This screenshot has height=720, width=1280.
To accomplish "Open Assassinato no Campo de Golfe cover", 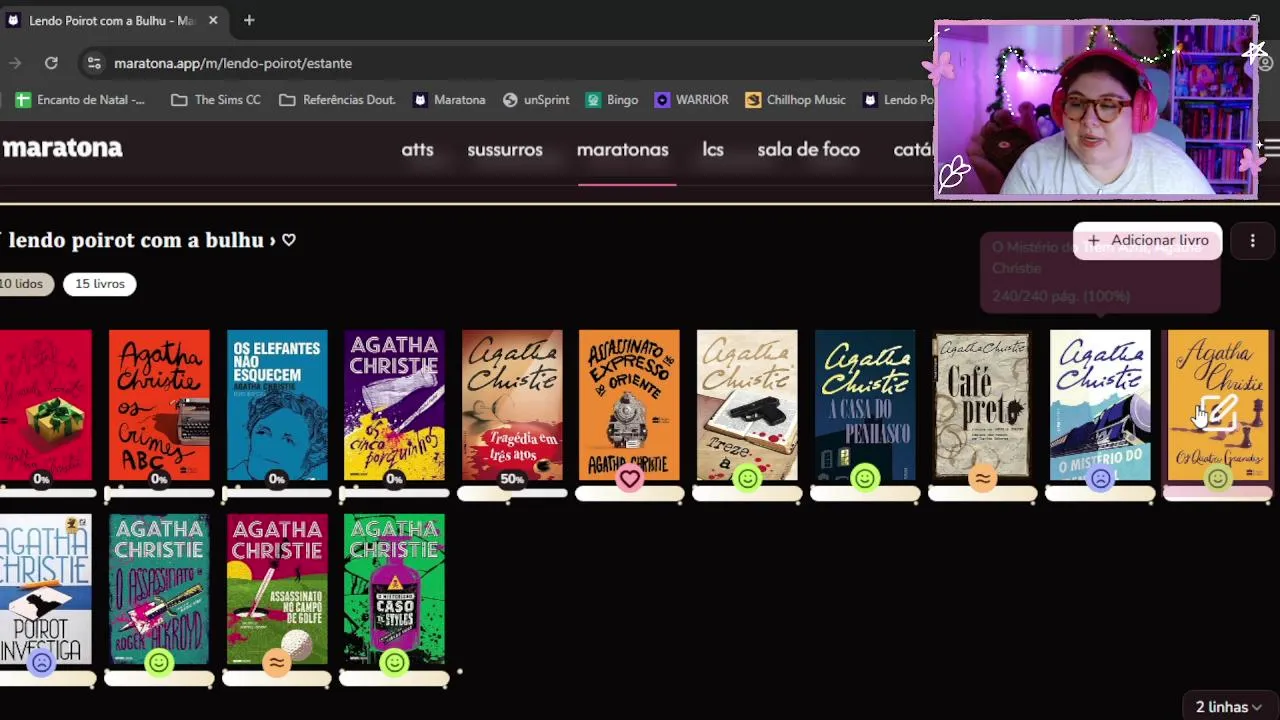I will coord(277,589).
